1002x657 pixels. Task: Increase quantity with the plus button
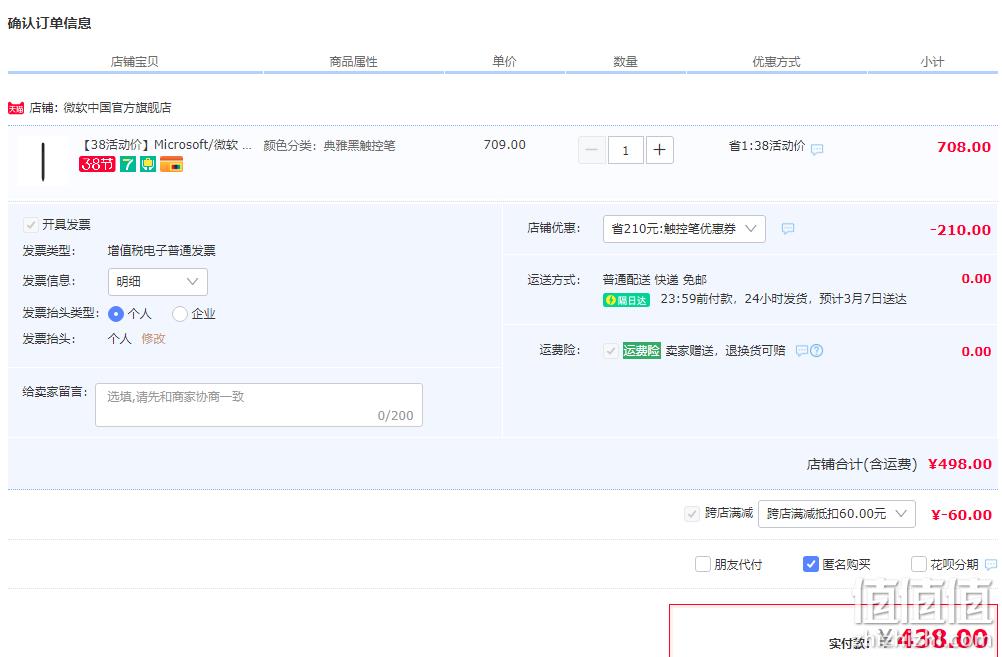click(x=659, y=150)
